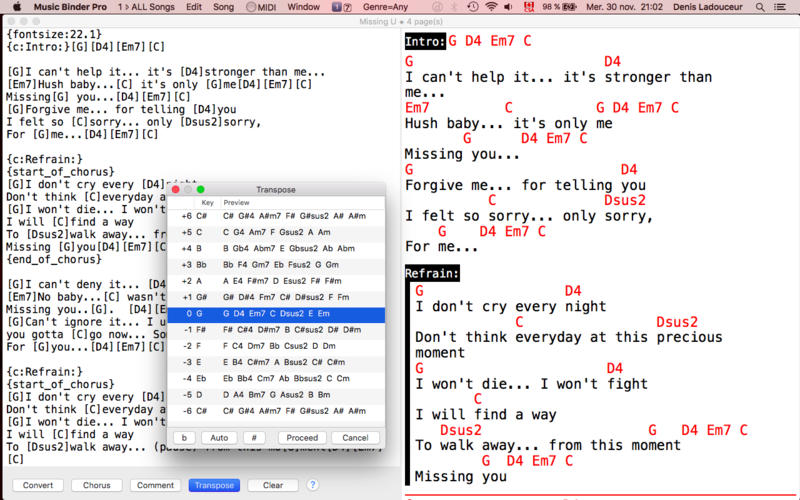Click the 'Missing U • 4 page(s)' window title
The width and height of the screenshot is (800, 500).
pyautogui.click(x=401, y=21)
